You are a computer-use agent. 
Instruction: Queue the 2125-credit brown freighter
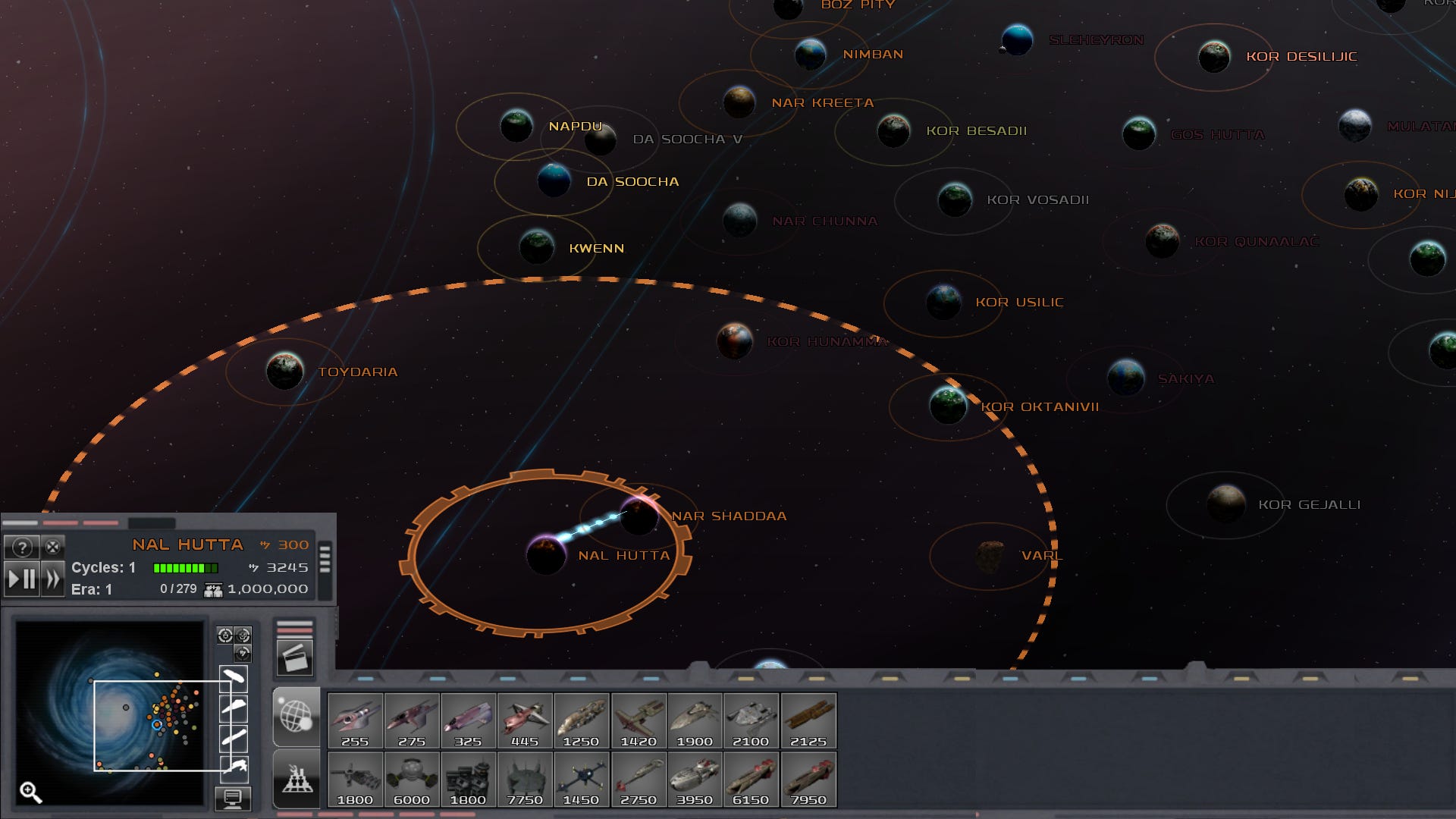(x=808, y=720)
